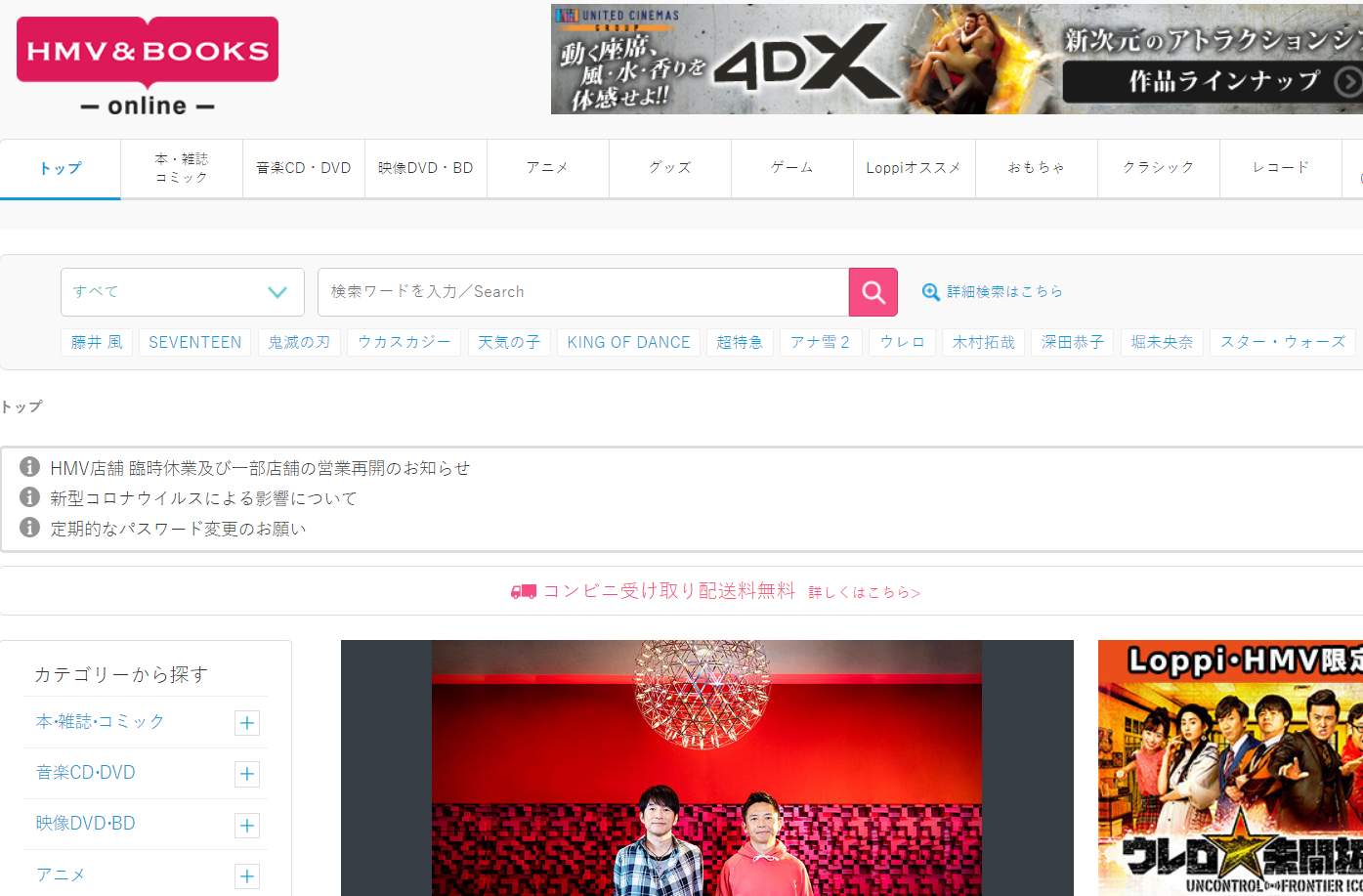Switch to the ゲーム tab
Image resolution: width=1363 pixels, height=896 pixels.
pos(791,168)
